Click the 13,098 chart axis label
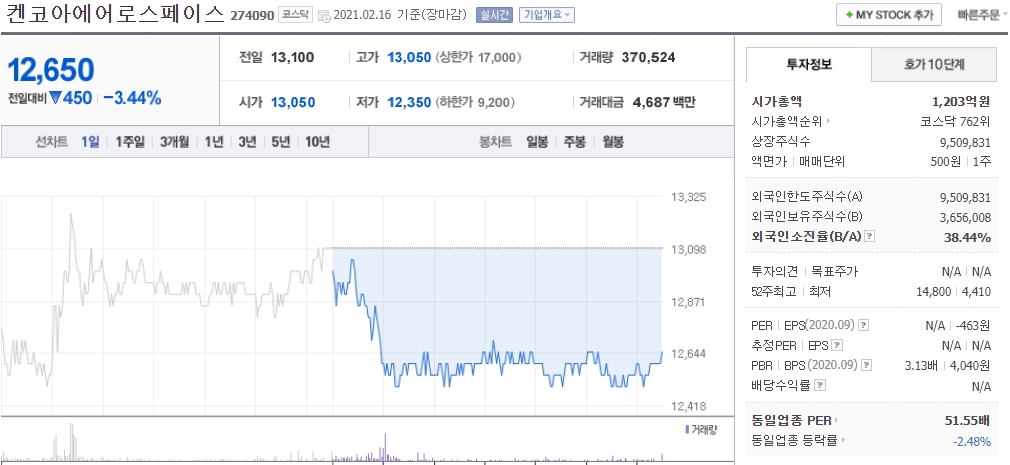1010x465 pixels. point(689,249)
